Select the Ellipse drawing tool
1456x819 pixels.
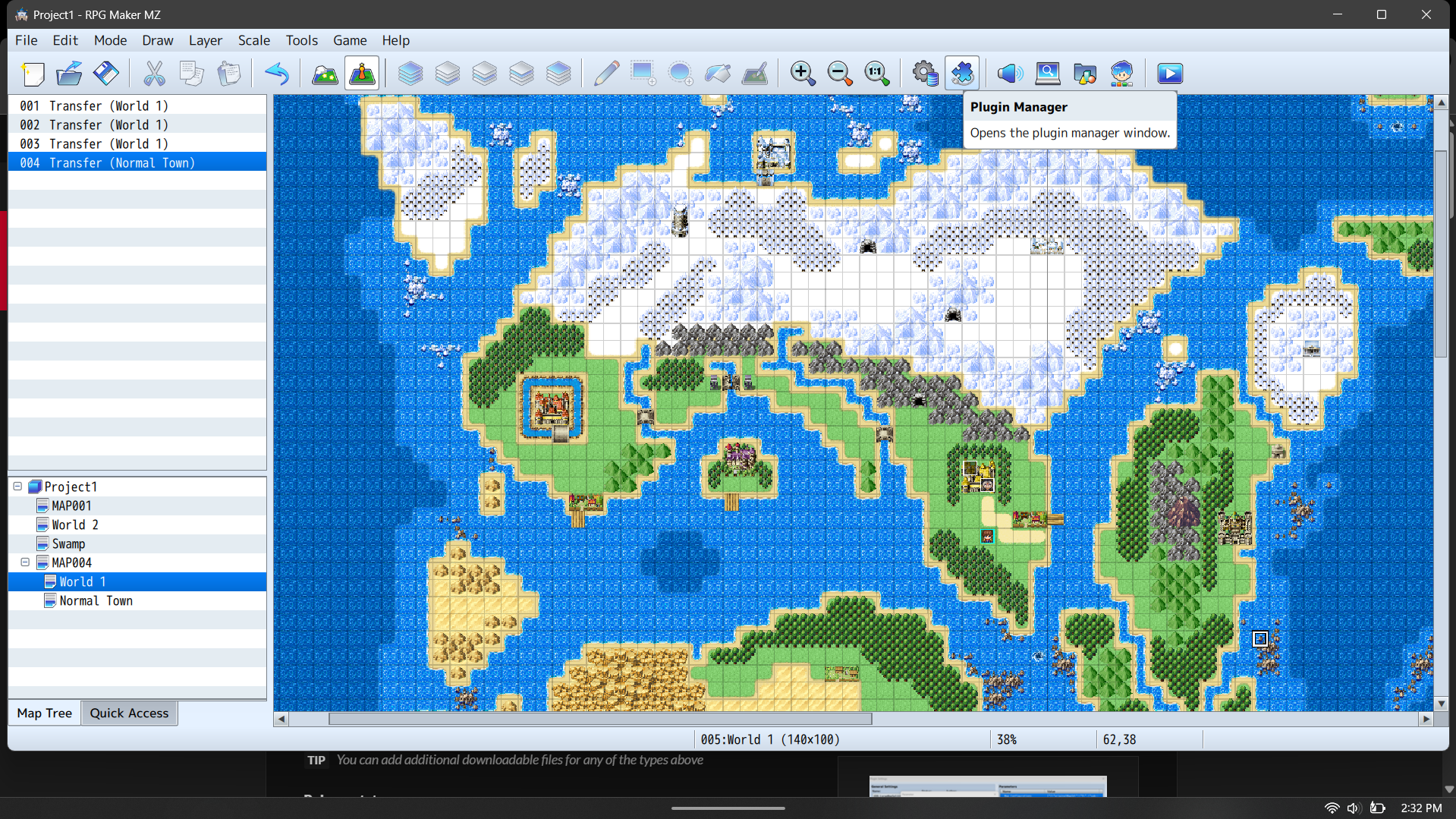tap(681, 74)
